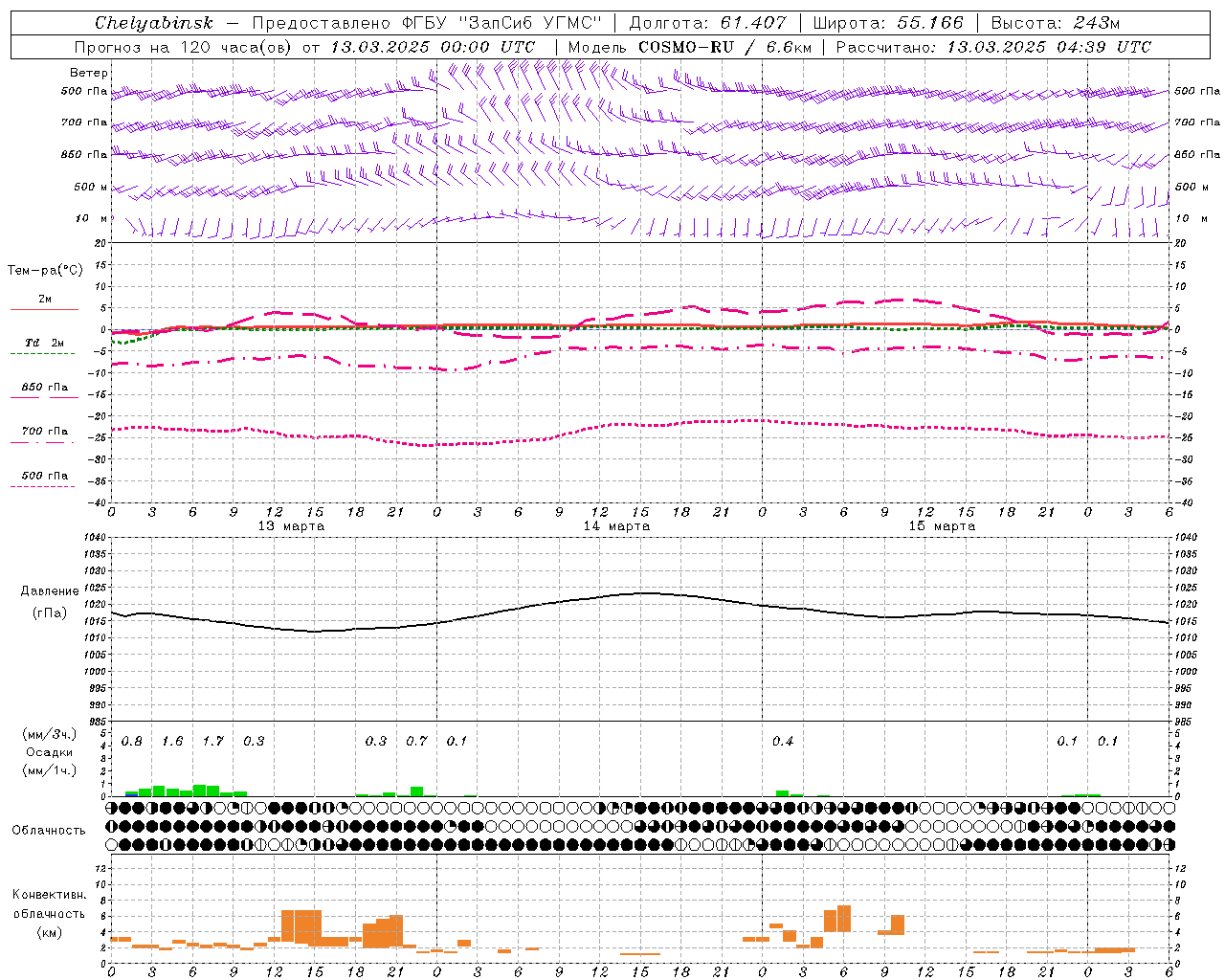The height and width of the screenshot is (980, 1225).
Task: Select the 1.7 precipitation total value
Action: 212,742
